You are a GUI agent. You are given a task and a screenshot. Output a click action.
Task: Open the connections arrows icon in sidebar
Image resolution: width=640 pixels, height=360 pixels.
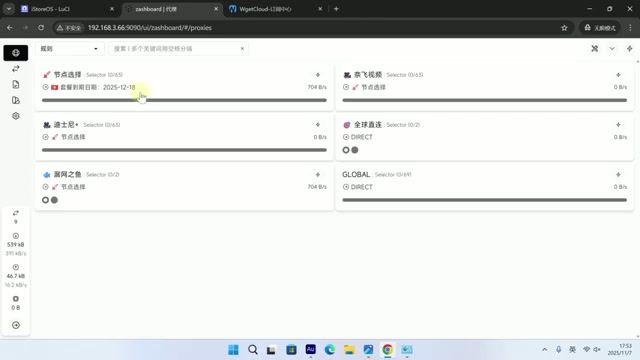[x=16, y=69]
